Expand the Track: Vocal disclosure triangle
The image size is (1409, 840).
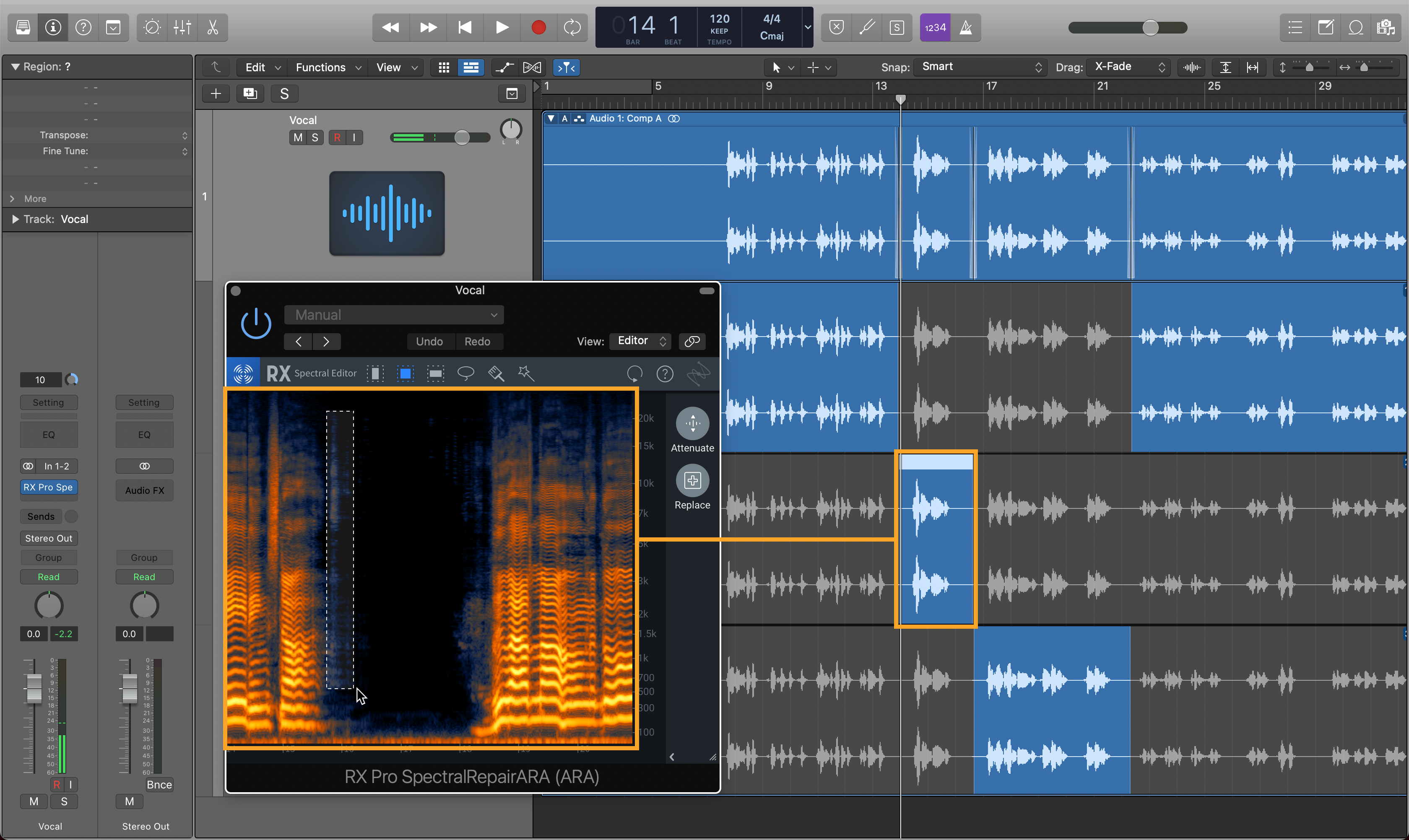[15, 219]
